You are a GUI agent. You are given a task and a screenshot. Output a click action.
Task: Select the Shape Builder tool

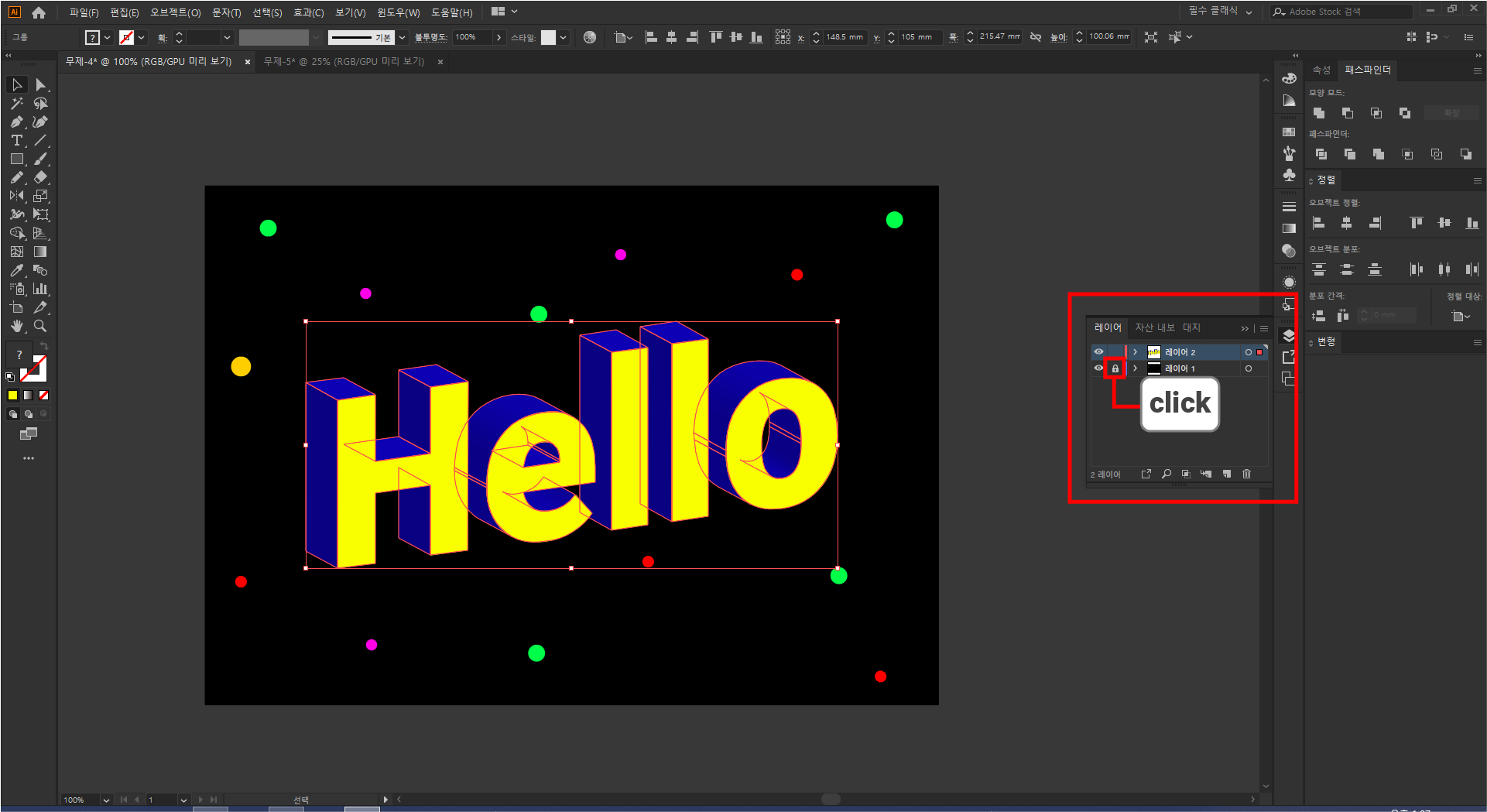pos(17,233)
